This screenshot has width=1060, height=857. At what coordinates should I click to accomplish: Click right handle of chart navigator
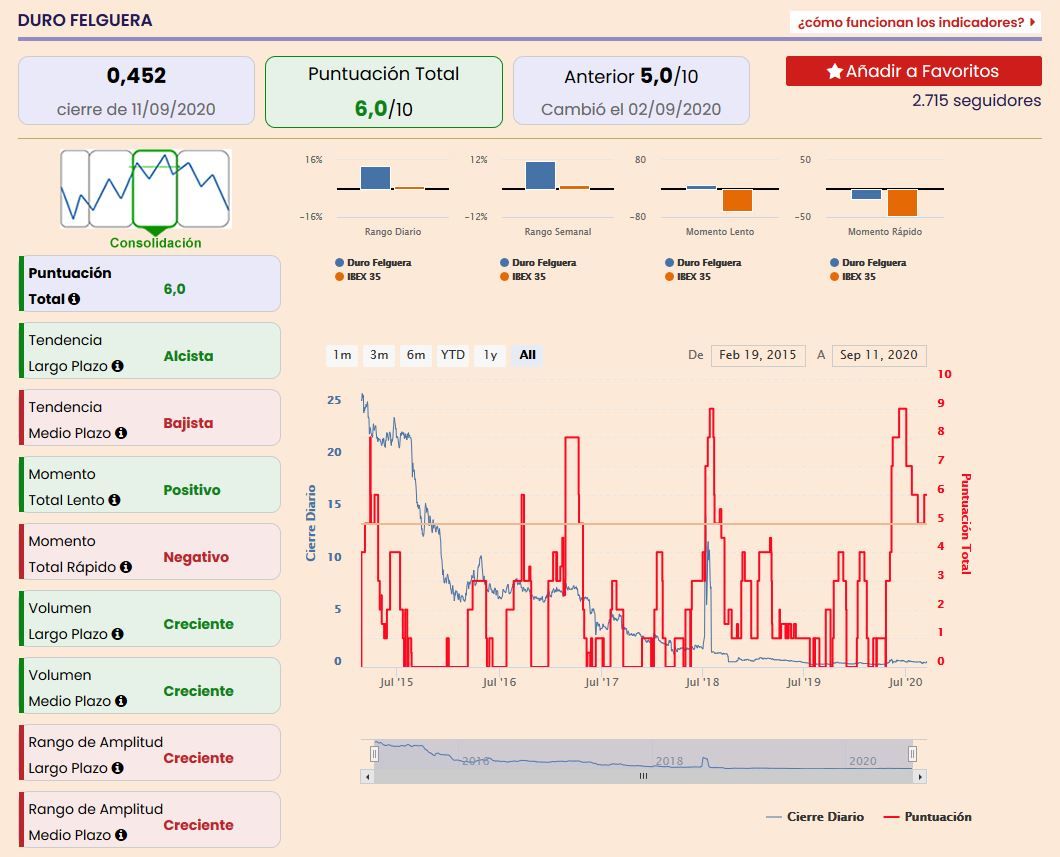[912, 754]
